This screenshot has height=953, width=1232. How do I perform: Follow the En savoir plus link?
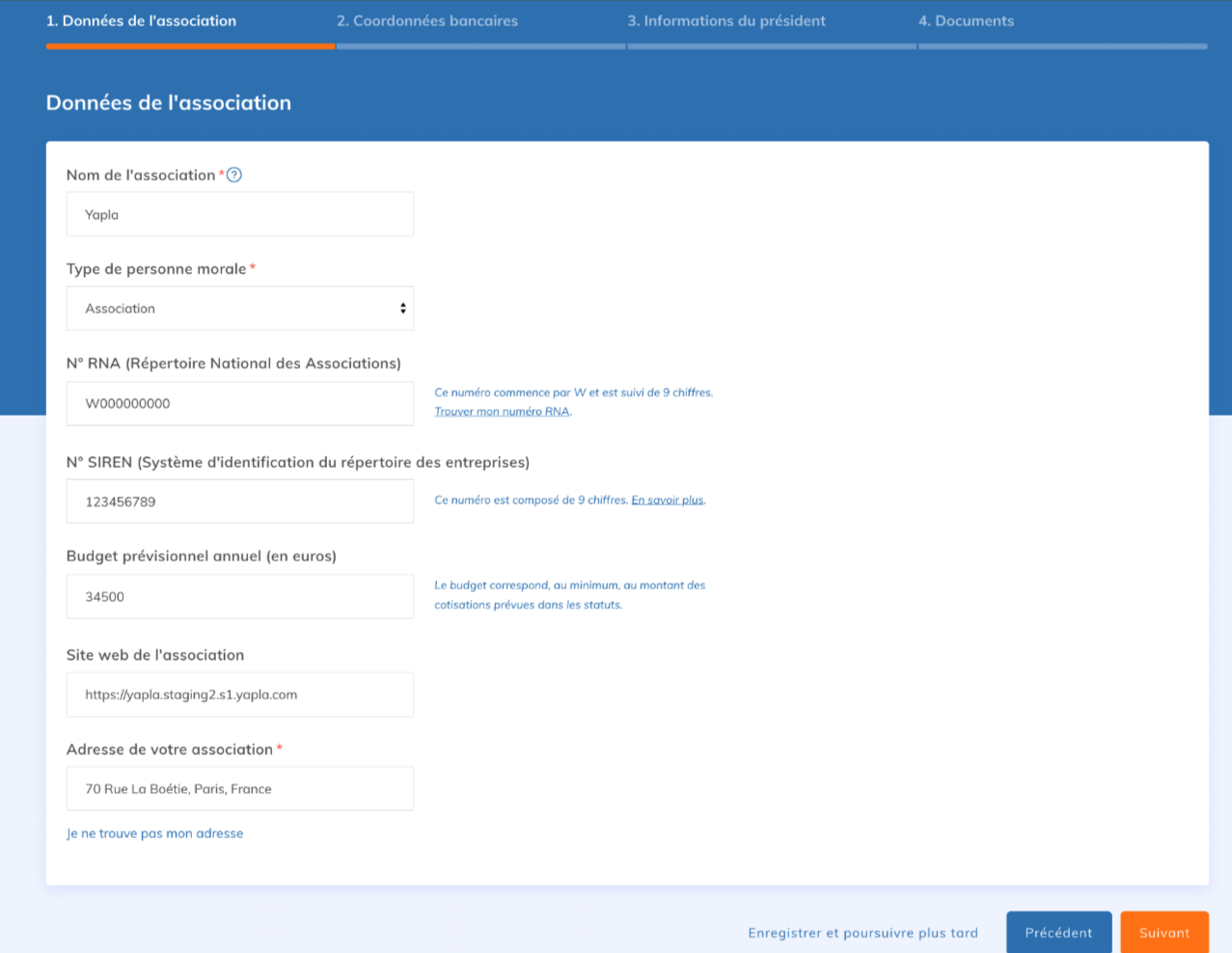[x=668, y=501]
